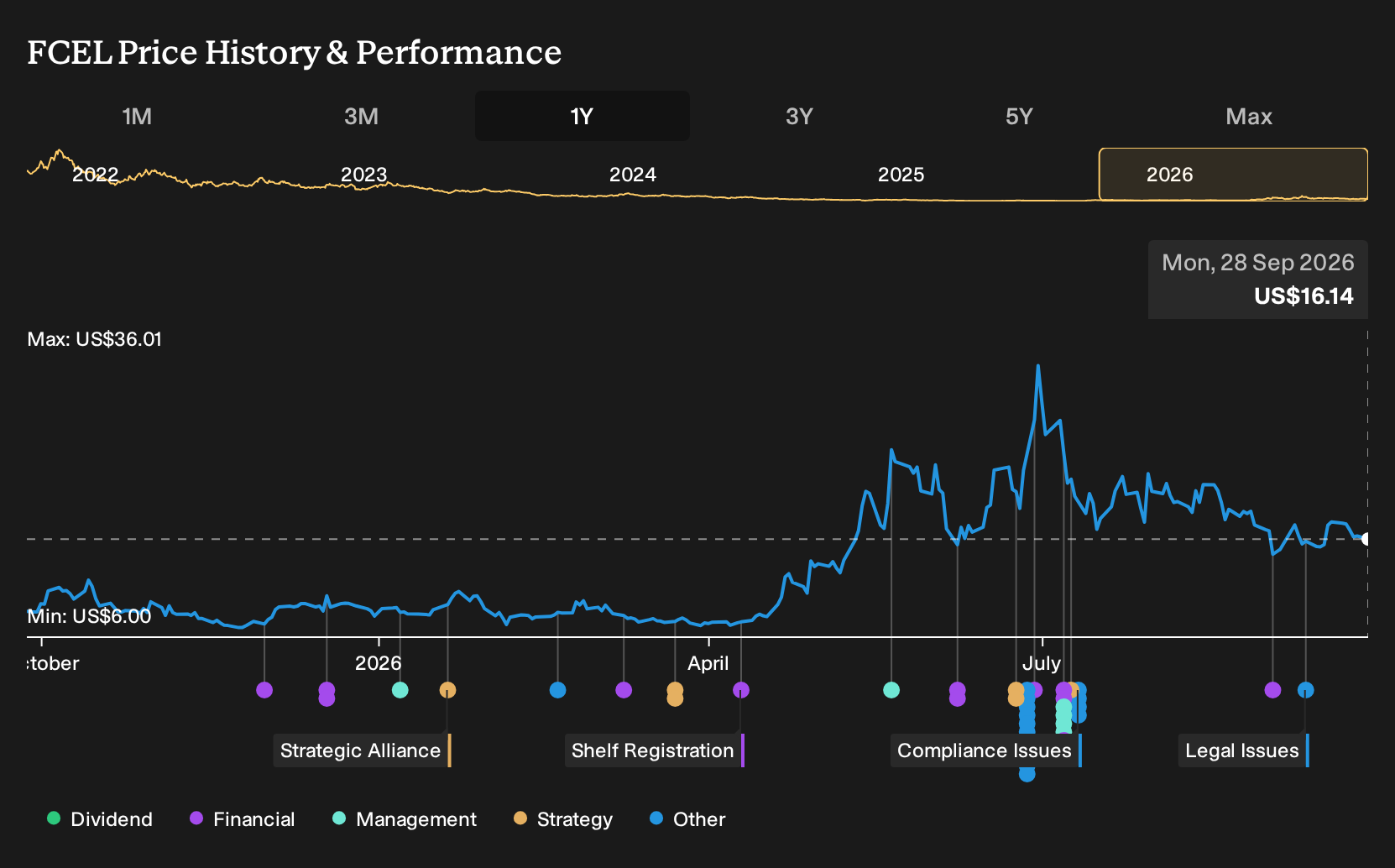The height and width of the screenshot is (868, 1395).
Task: Select the teal Management marker just after 2026
Action: click(400, 690)
